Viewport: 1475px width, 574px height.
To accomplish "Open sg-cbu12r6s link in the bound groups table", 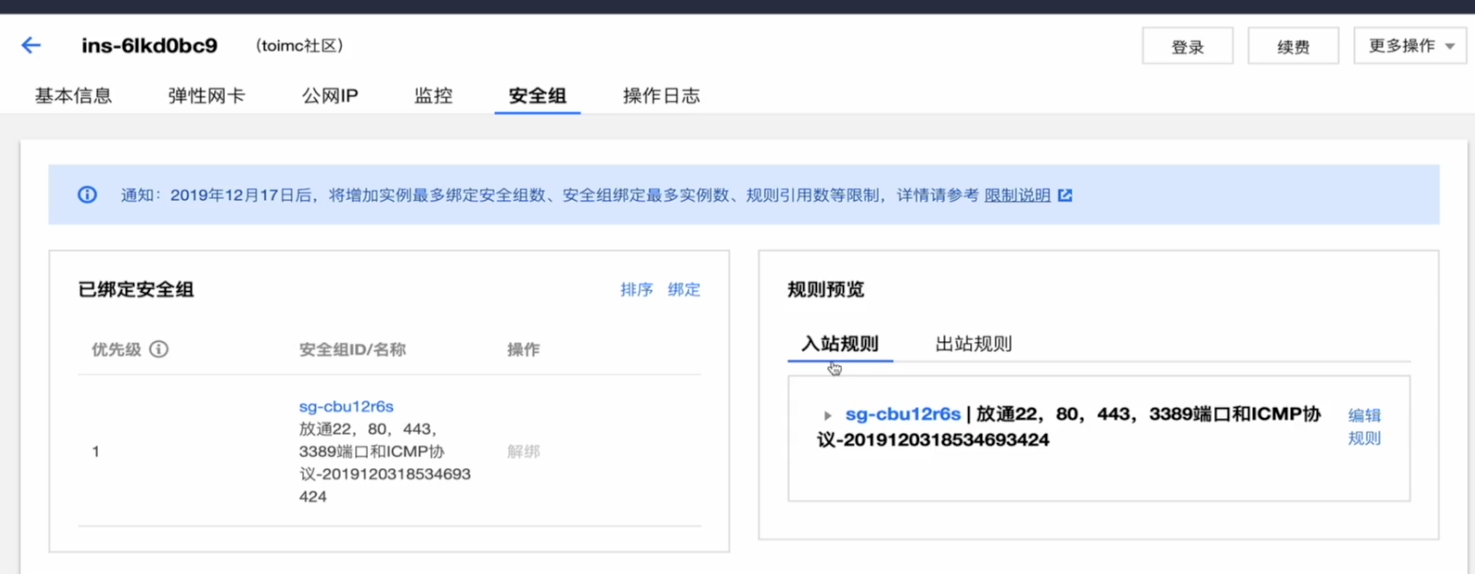I will [x=346, y=406].
